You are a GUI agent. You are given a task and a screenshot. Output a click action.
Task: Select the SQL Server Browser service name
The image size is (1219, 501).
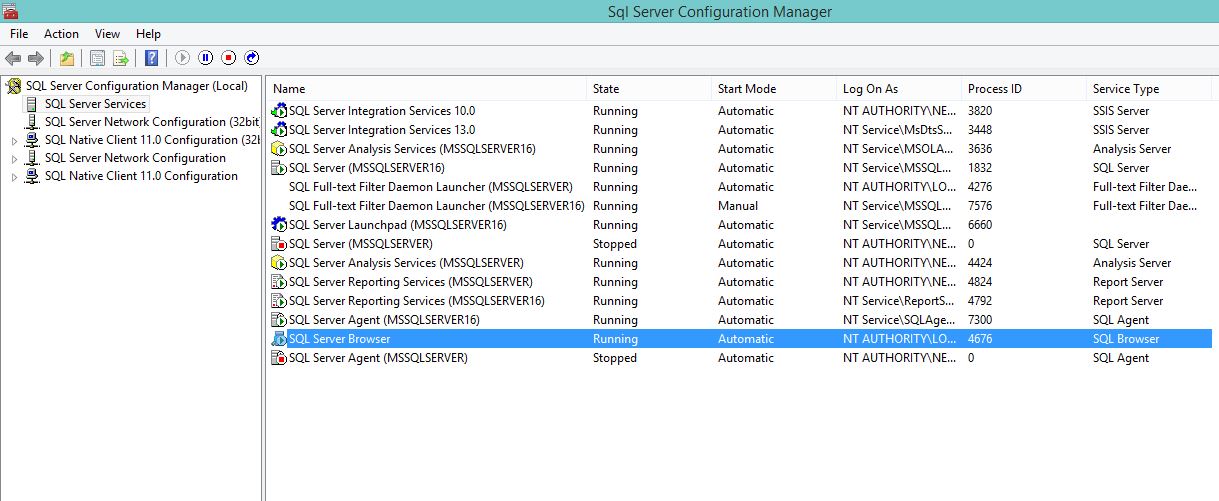click(x=339, y=339)
